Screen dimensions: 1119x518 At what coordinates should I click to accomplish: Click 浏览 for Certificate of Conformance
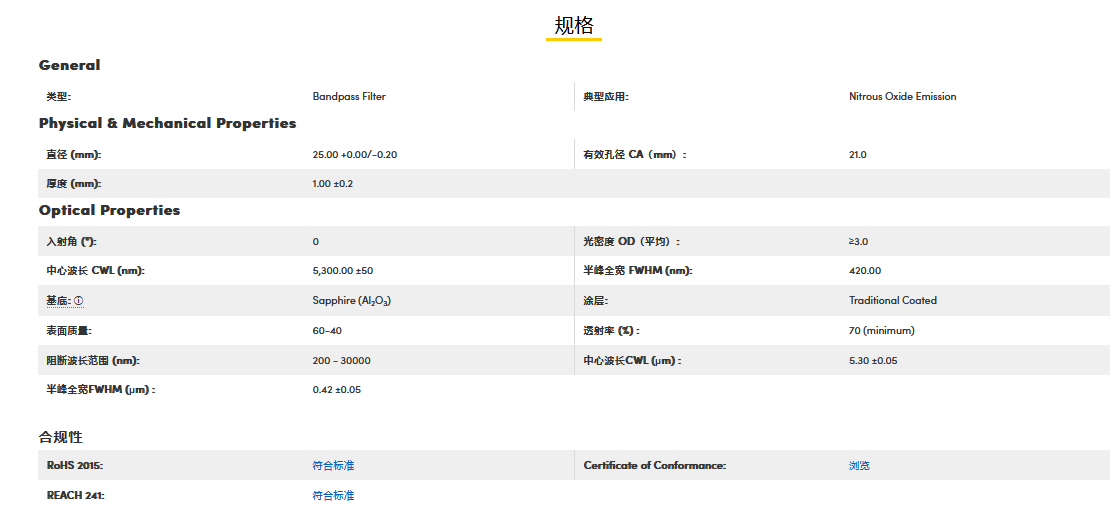pyautogui.click(x=859, y=466)
